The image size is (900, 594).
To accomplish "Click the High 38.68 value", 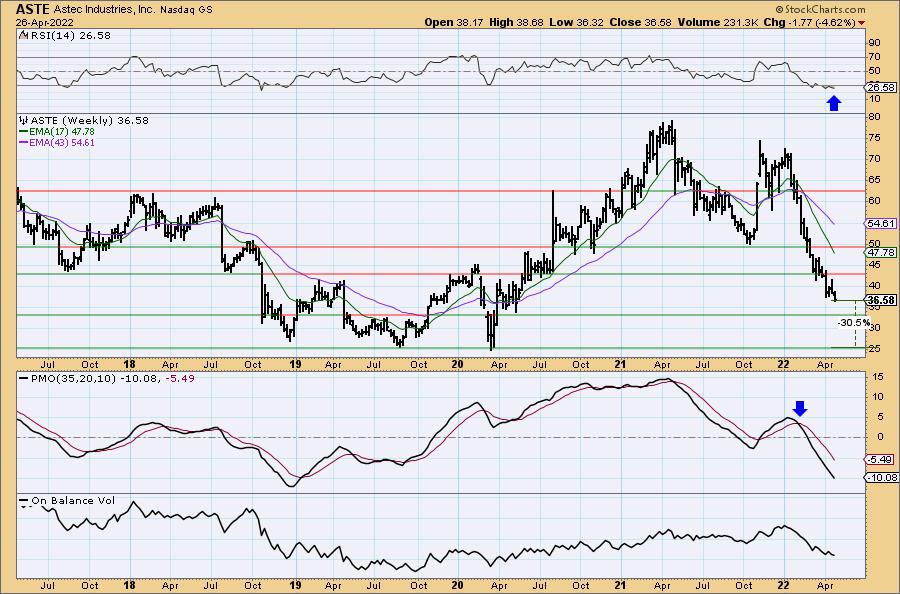I will 515,22.
